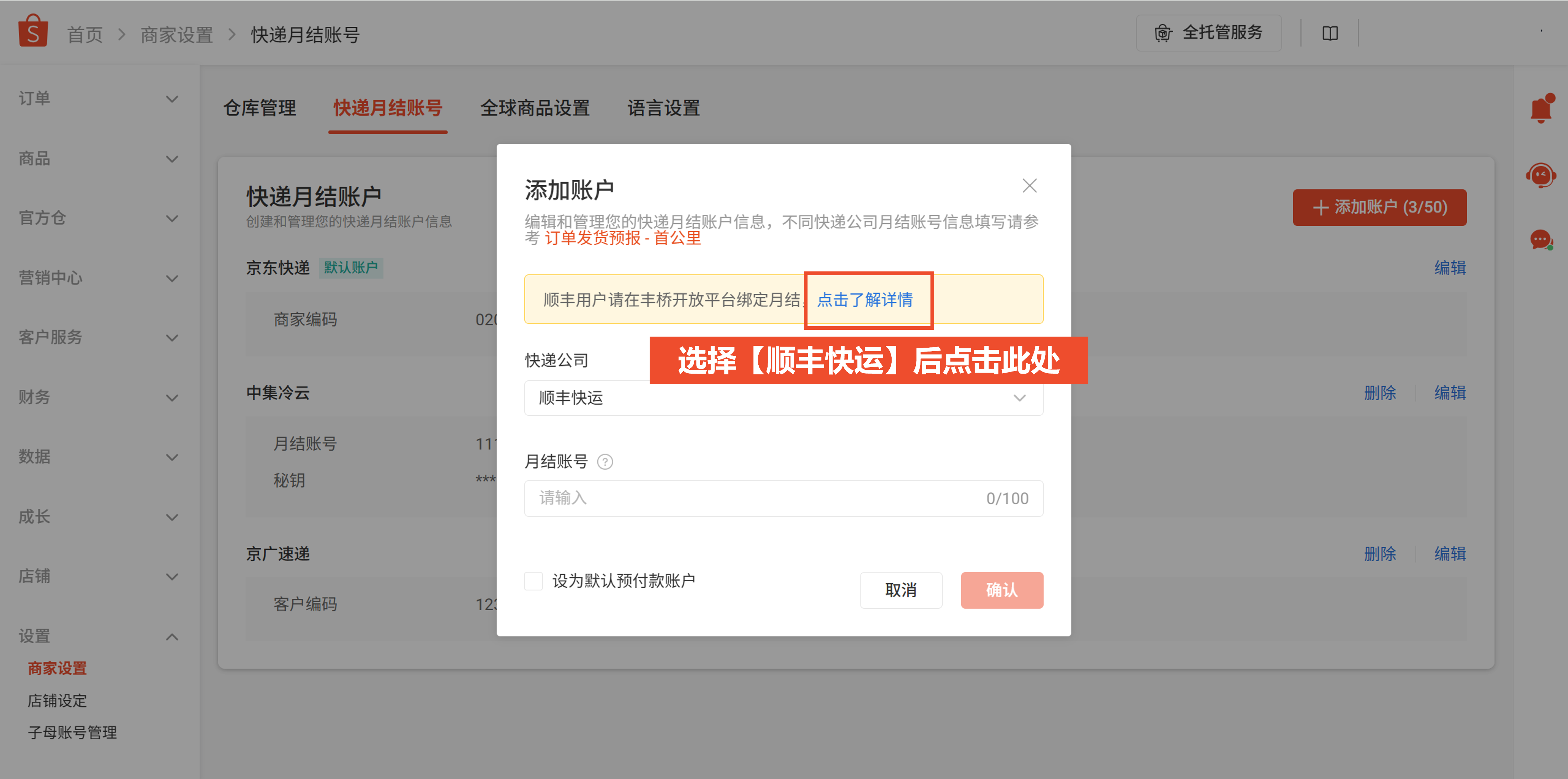The image size is (1568, 779).
Task: Check 设为默认预付款账户 checkbox
Action: tap(533, 581)
